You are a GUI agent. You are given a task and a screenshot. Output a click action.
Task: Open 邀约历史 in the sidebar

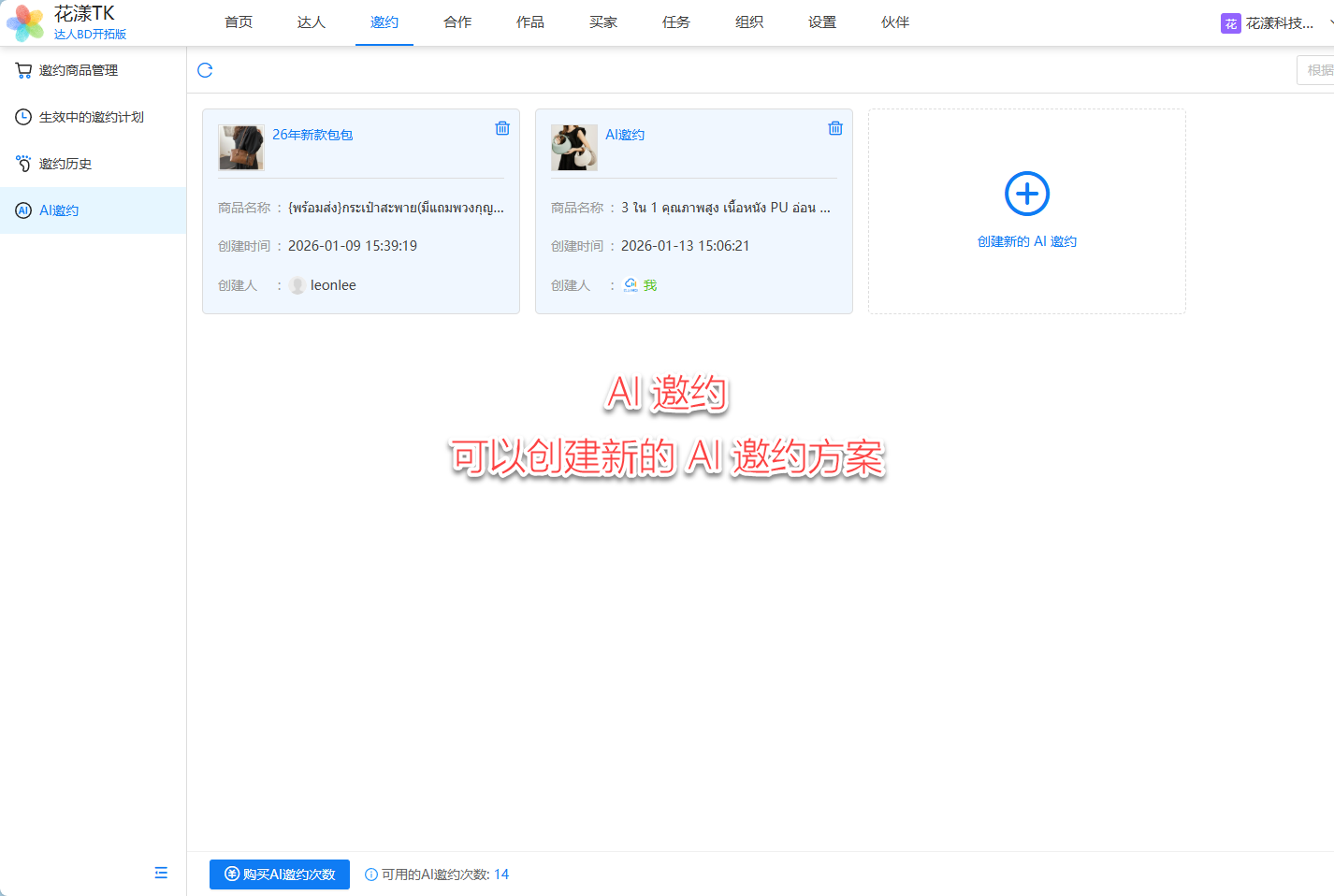point(65,164)
